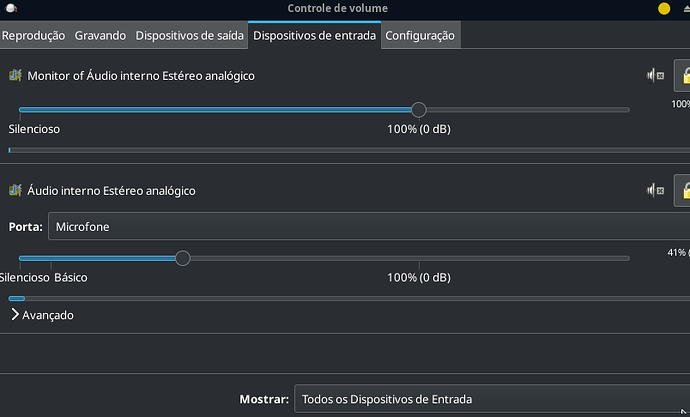Click the volume control app icon in title bar
The width and height of the screenshot is (690, 417).
[x=11, y=8]
